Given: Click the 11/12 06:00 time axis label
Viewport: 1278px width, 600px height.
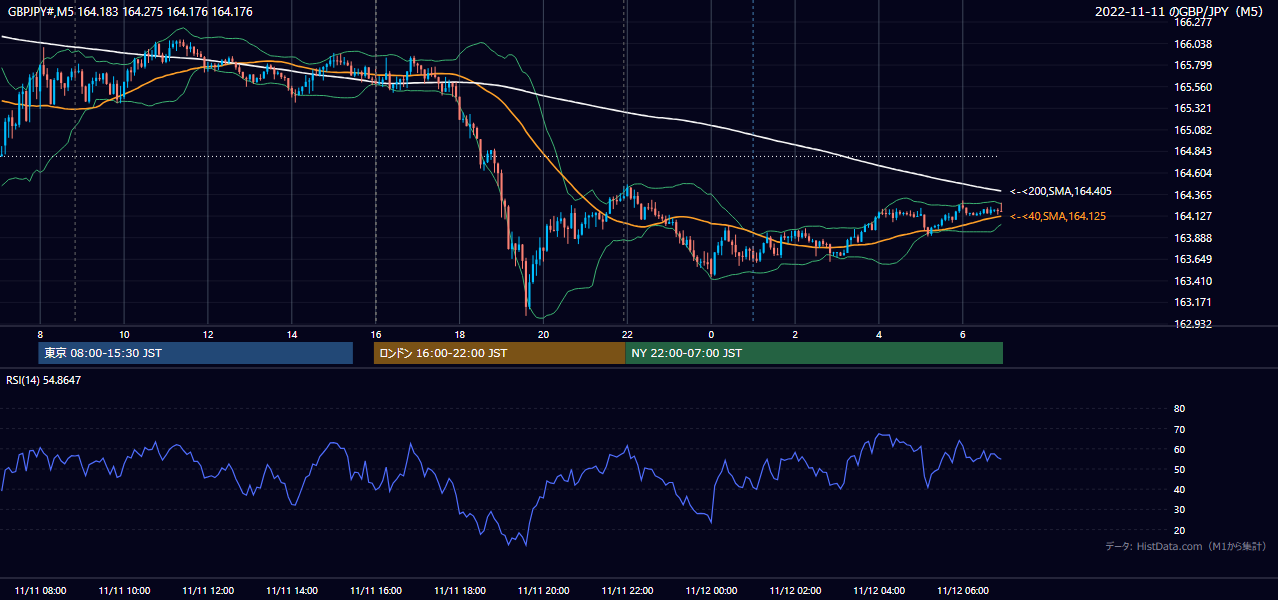Looking at the screenshot, I should pos(963,591).
